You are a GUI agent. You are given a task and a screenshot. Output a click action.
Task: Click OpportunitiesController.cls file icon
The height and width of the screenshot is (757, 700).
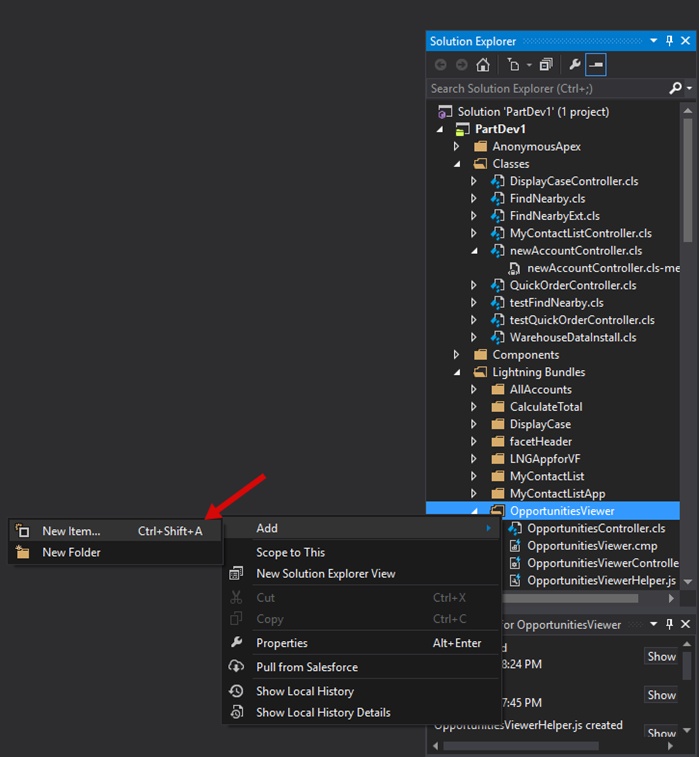[515, 529]
